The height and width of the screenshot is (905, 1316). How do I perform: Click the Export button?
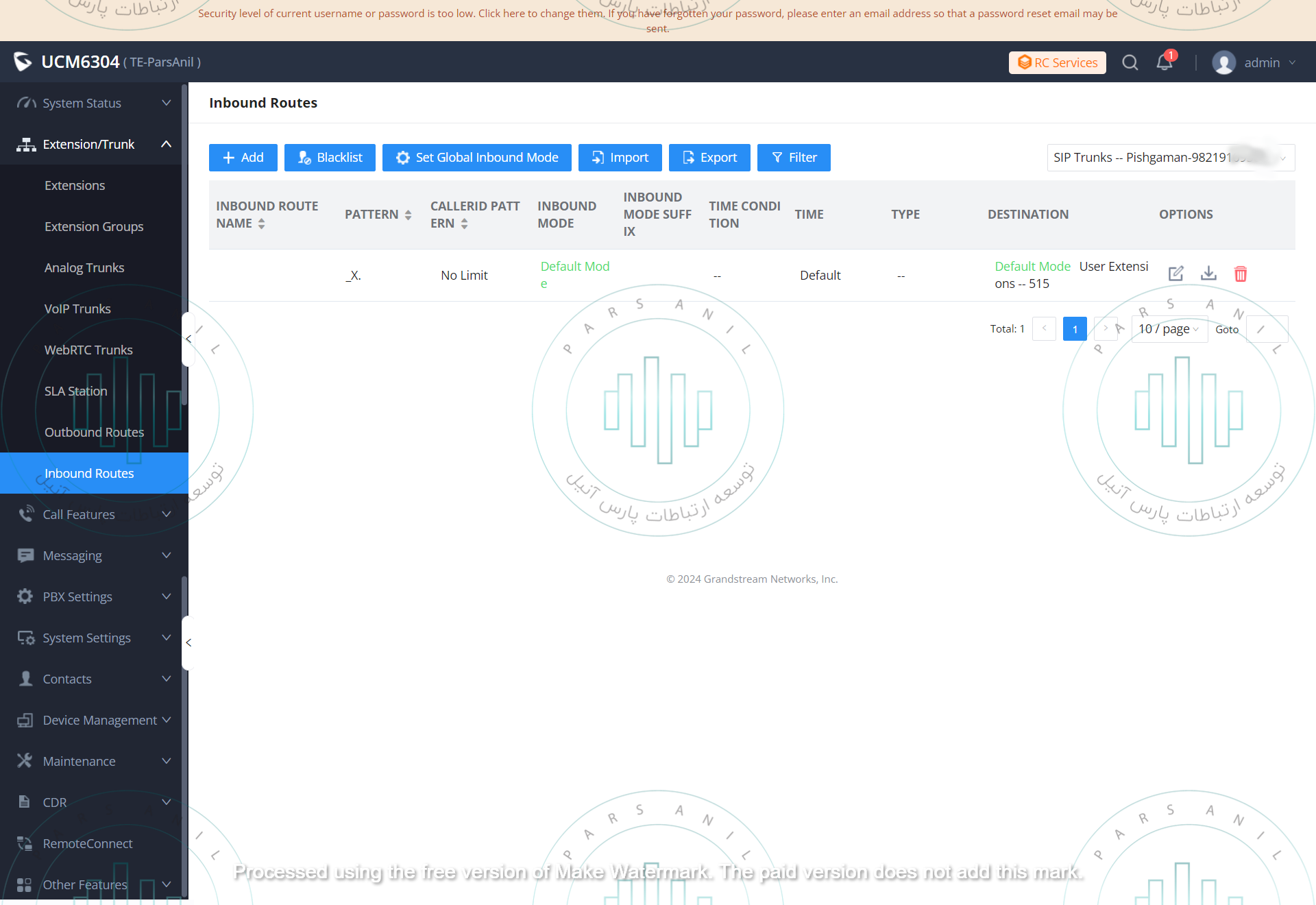709,158
